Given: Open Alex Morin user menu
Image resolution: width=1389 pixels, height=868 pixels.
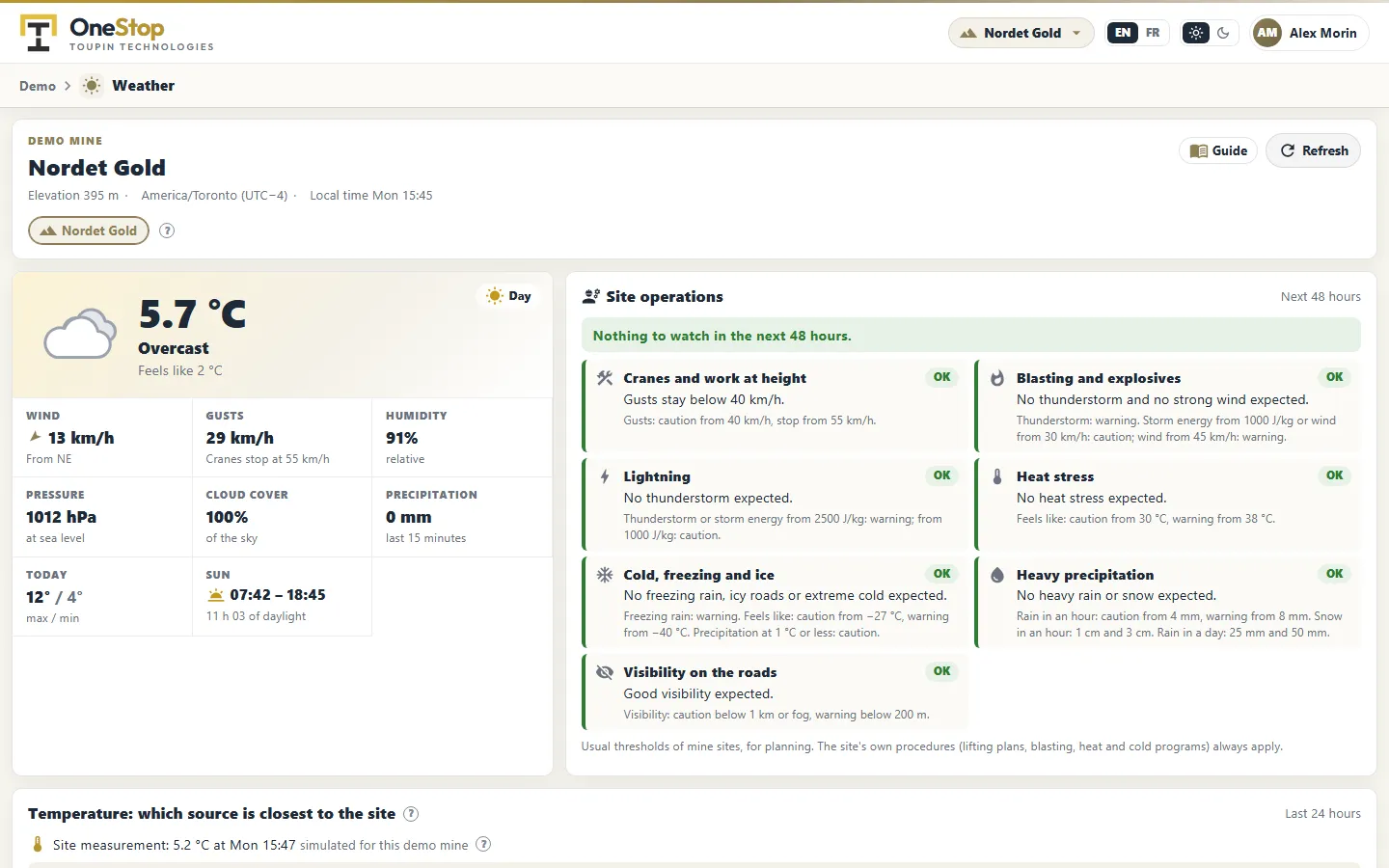Looking at the screenshot, I should pyautogui.click(x=1309, y=33).
